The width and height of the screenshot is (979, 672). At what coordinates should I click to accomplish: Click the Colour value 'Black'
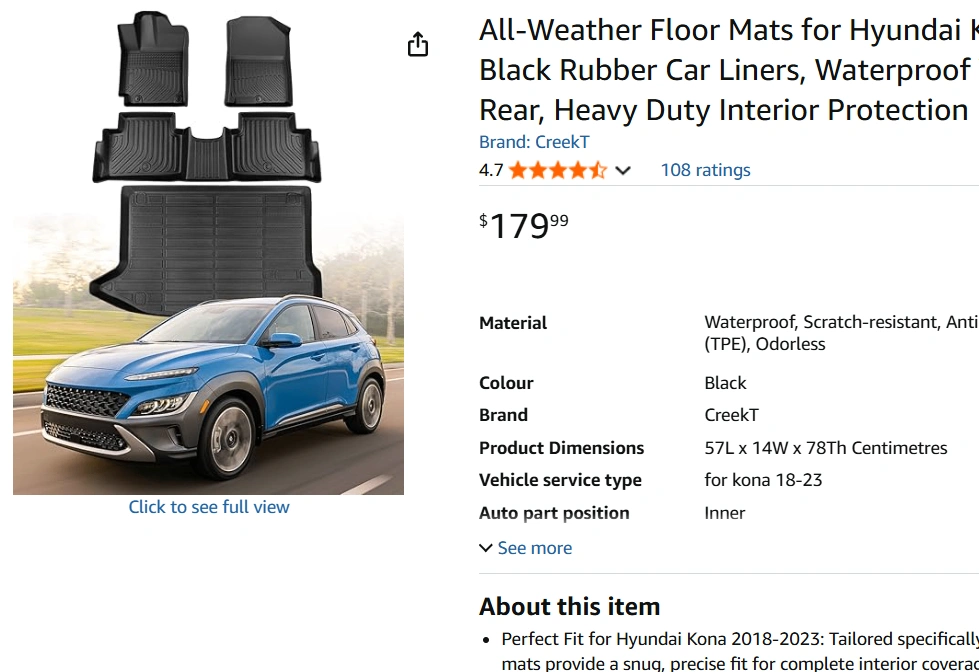tap(725, 383)
